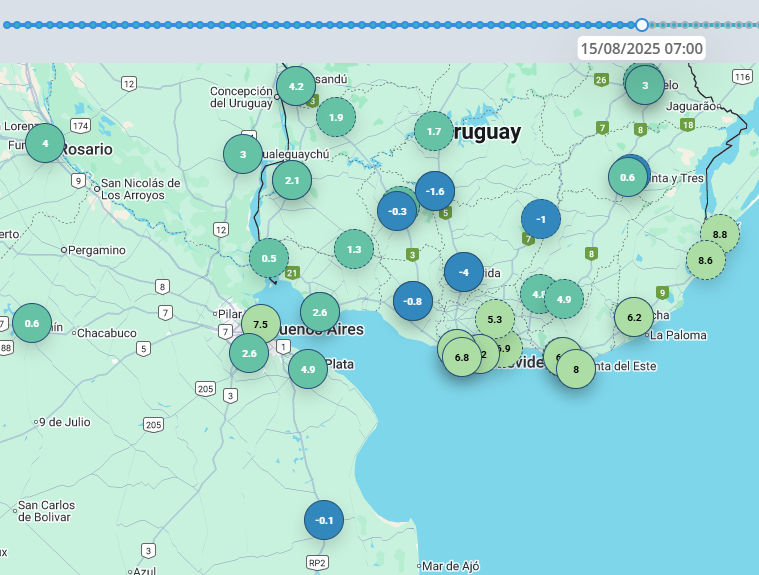Viewport: 759px width, 575px height.
Task: Open the -0.8 temperature marker
Action: (413, 301)
